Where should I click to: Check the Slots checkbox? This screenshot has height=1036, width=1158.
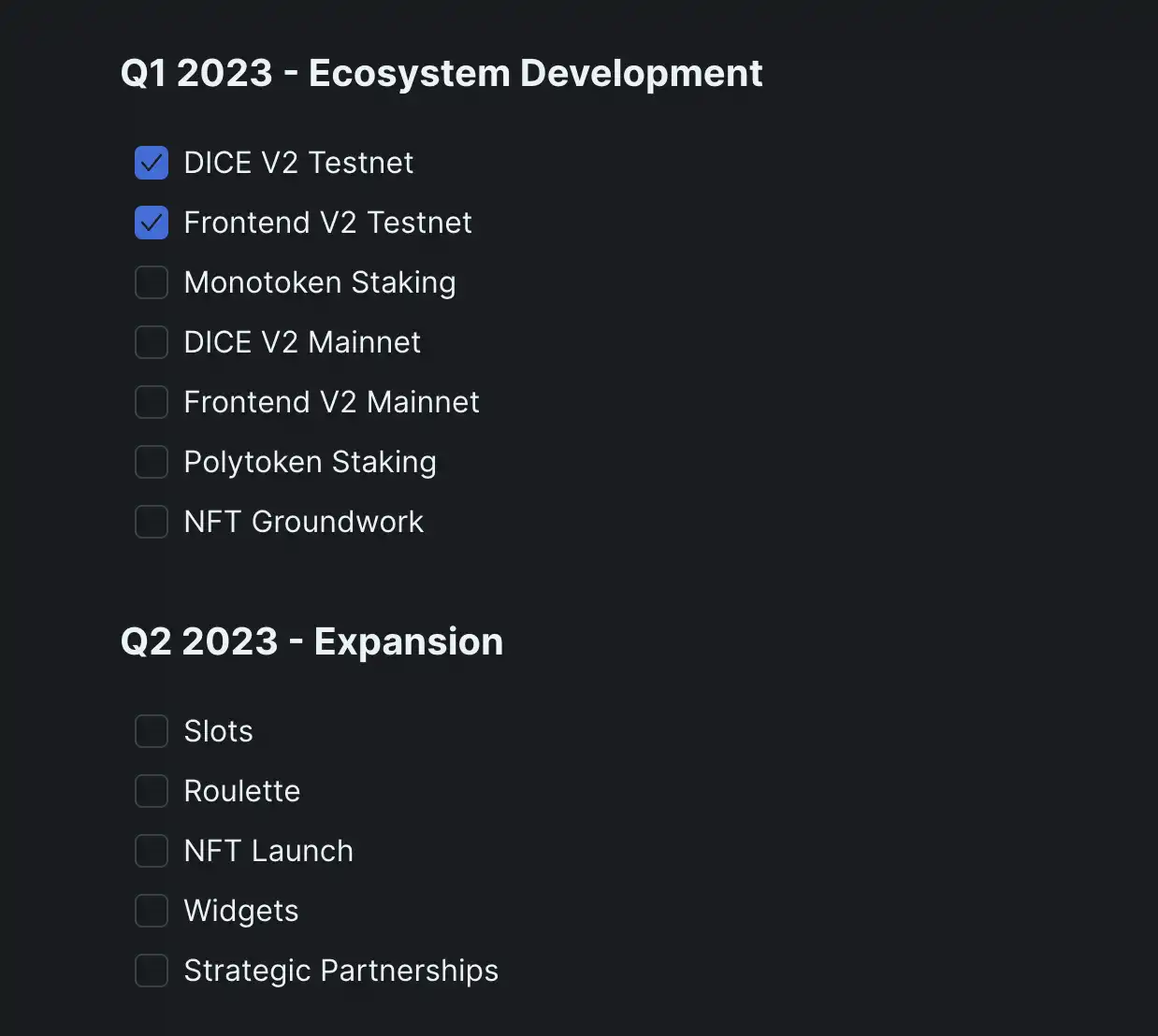152,731
